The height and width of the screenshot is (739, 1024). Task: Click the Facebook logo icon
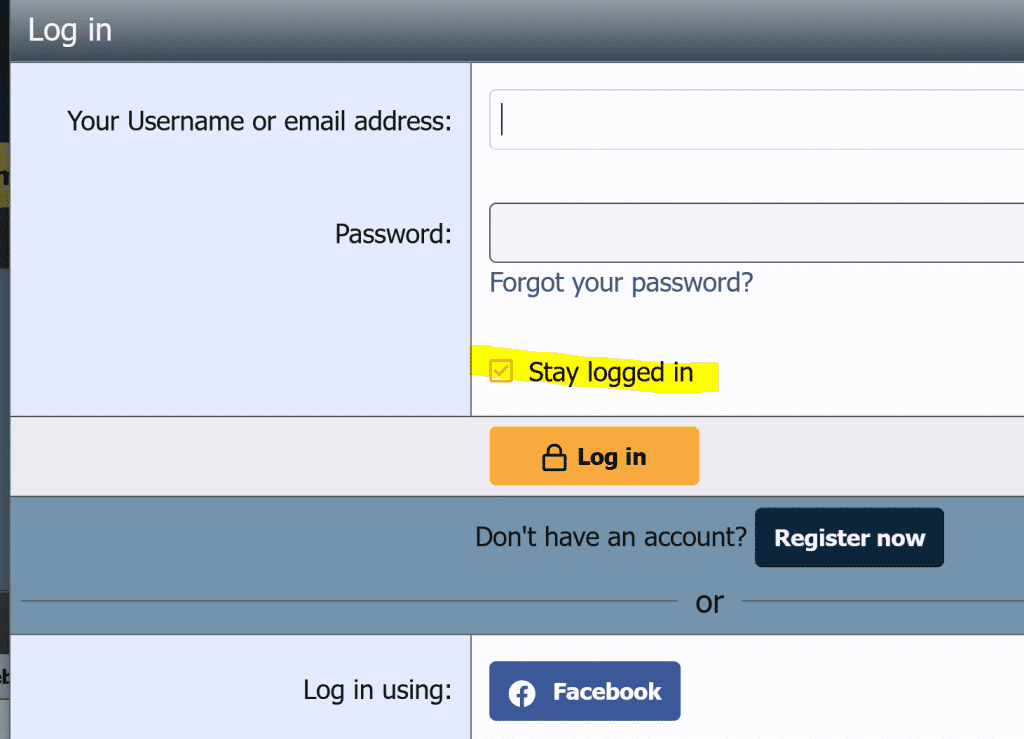pos(522,692)
